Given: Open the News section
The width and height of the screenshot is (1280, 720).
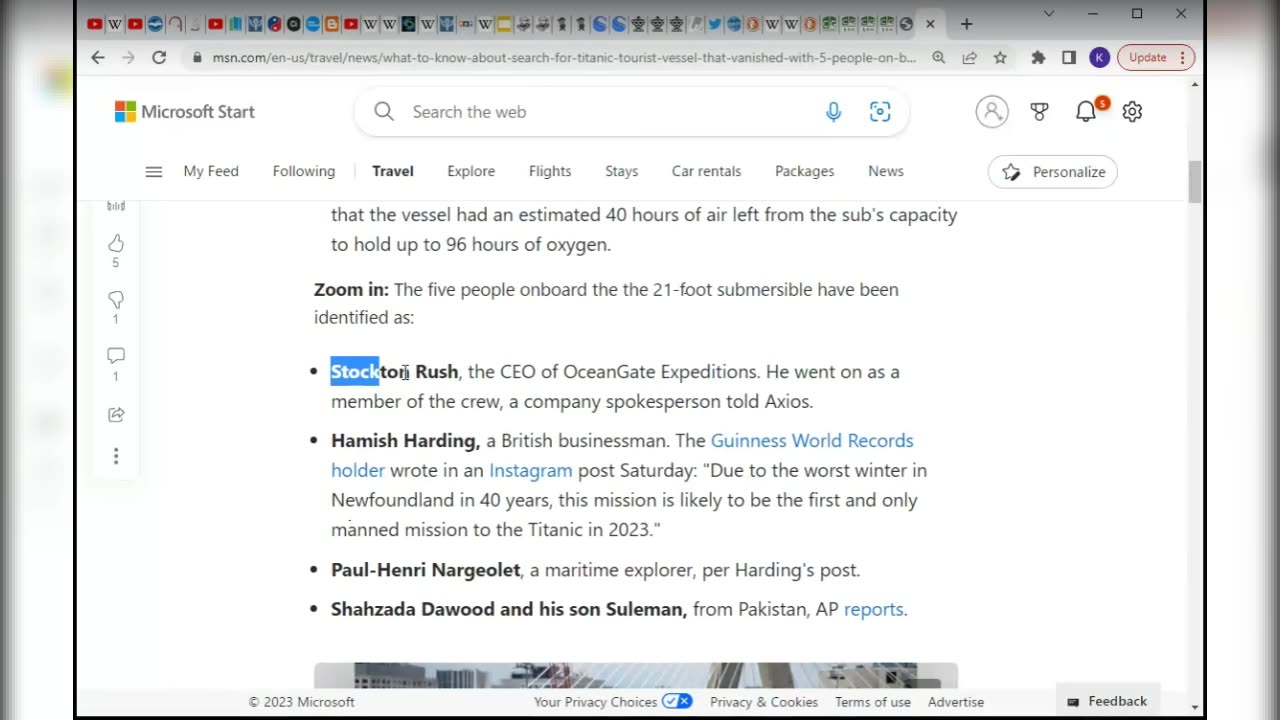Looking at the screenshot, I should (886, 172).
